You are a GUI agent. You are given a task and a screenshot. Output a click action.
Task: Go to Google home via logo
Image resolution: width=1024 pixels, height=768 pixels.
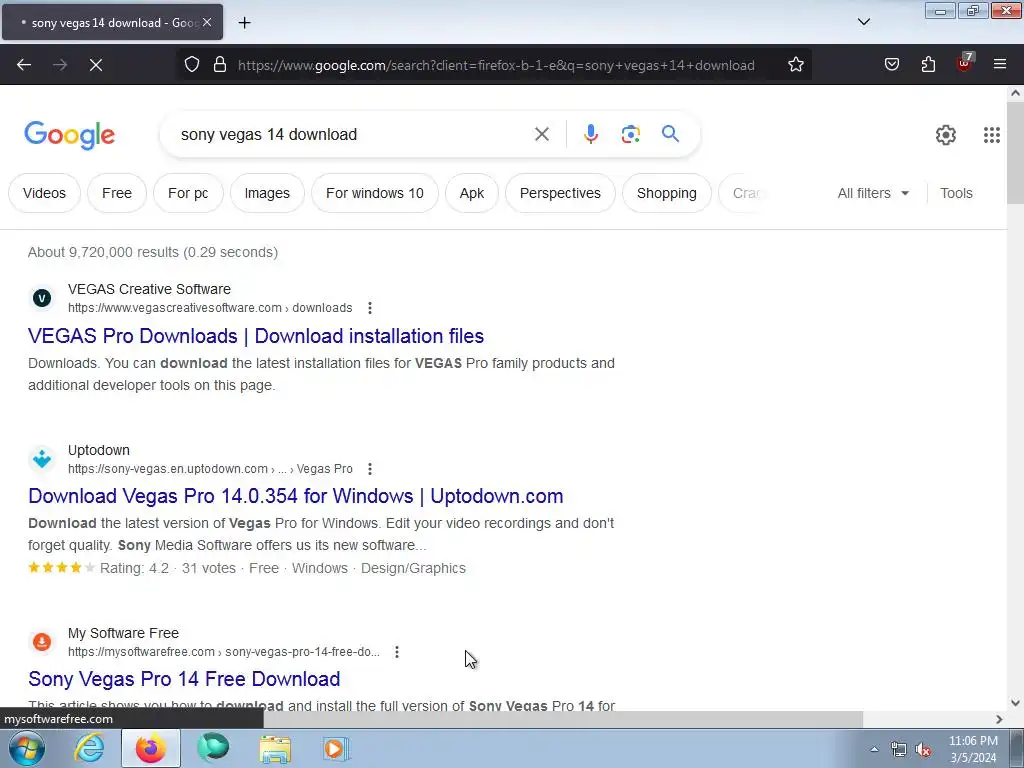[x=70, y=135]
